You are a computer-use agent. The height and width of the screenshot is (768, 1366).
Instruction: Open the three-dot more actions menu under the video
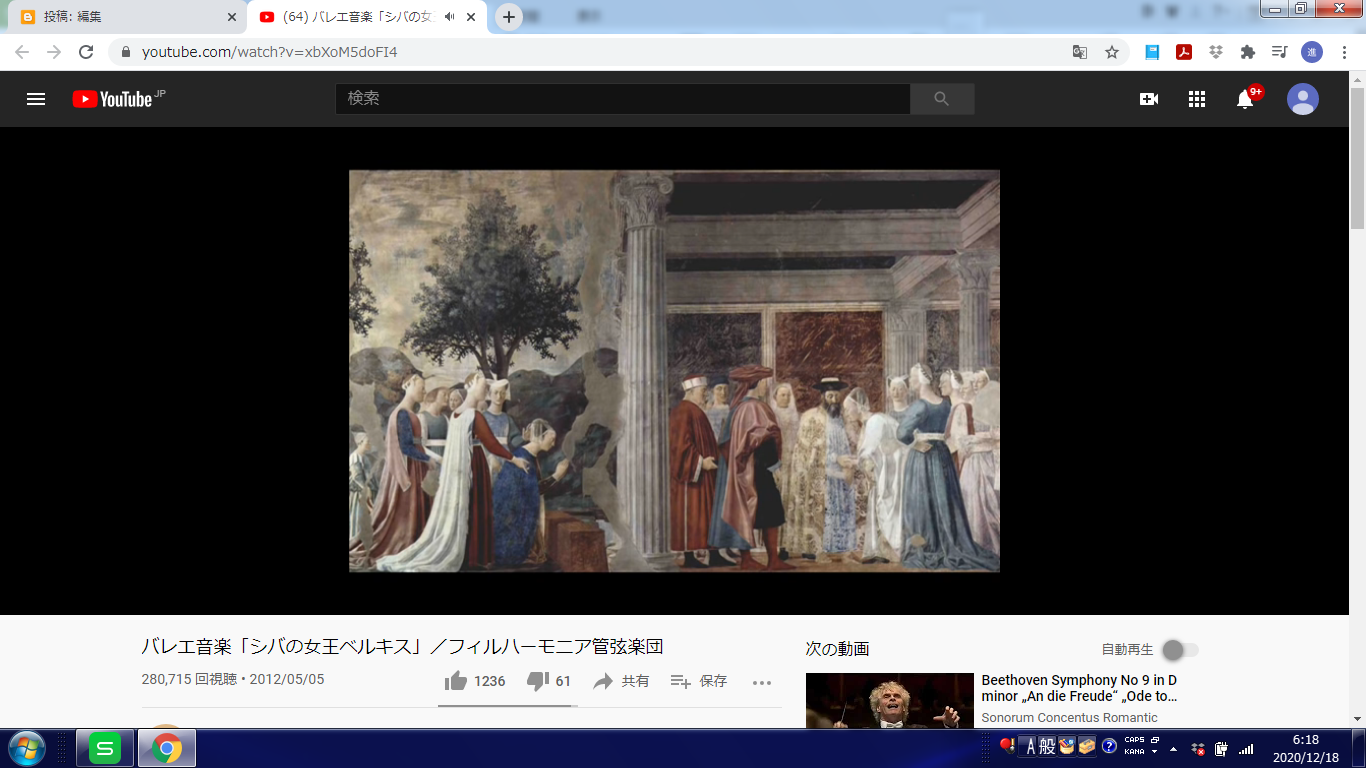762,682
